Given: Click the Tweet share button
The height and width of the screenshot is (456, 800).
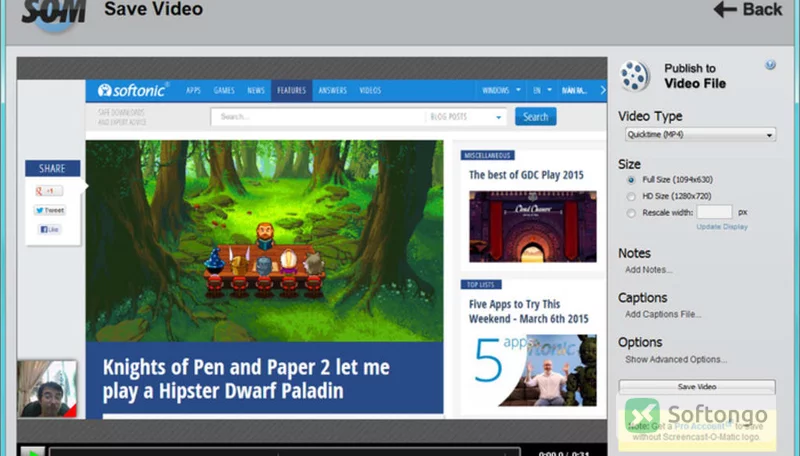Looking at the screenshot, I should (49, 210).
